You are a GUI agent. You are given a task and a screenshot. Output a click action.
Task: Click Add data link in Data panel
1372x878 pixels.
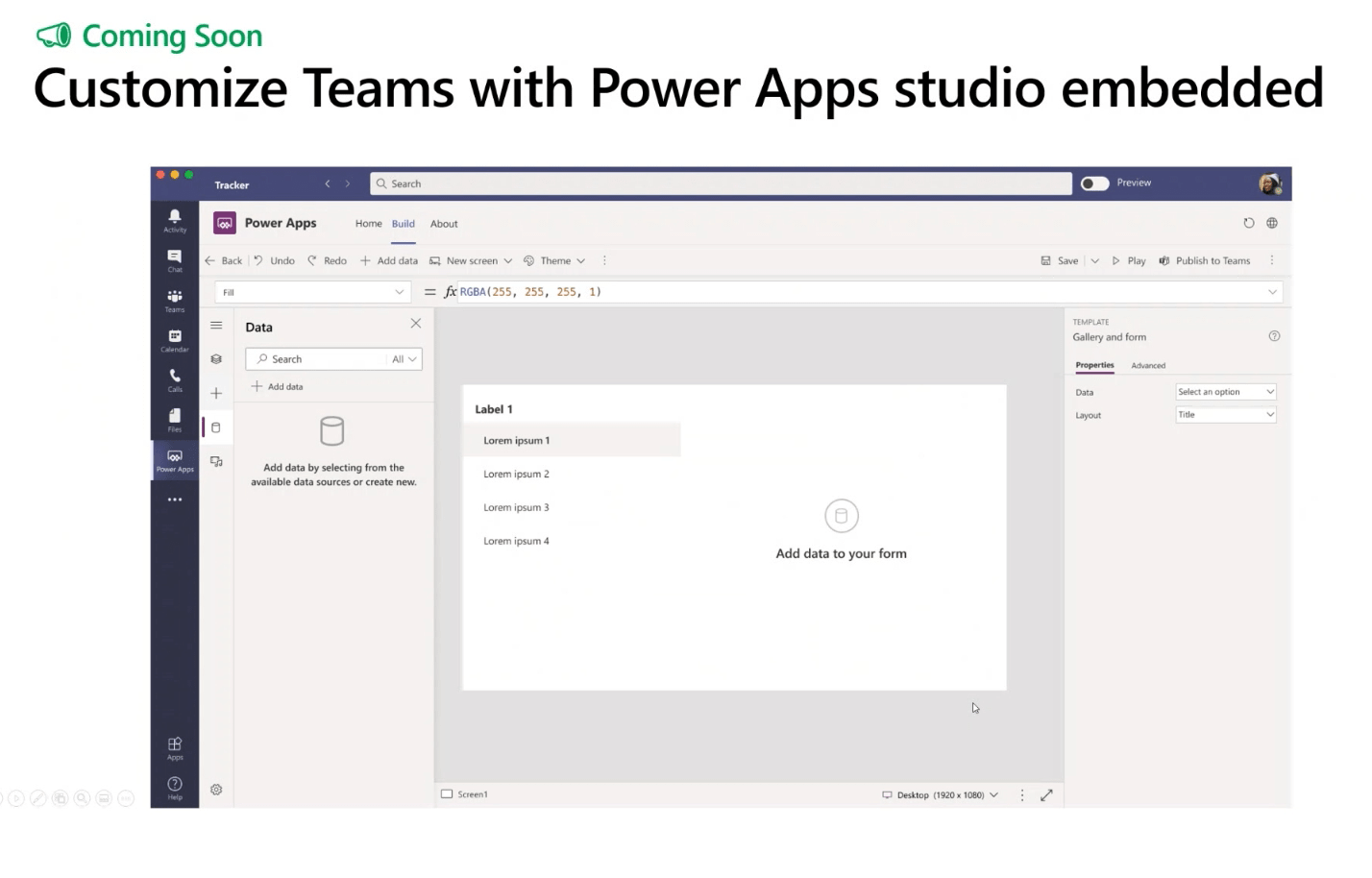click(x=277, y=386)
